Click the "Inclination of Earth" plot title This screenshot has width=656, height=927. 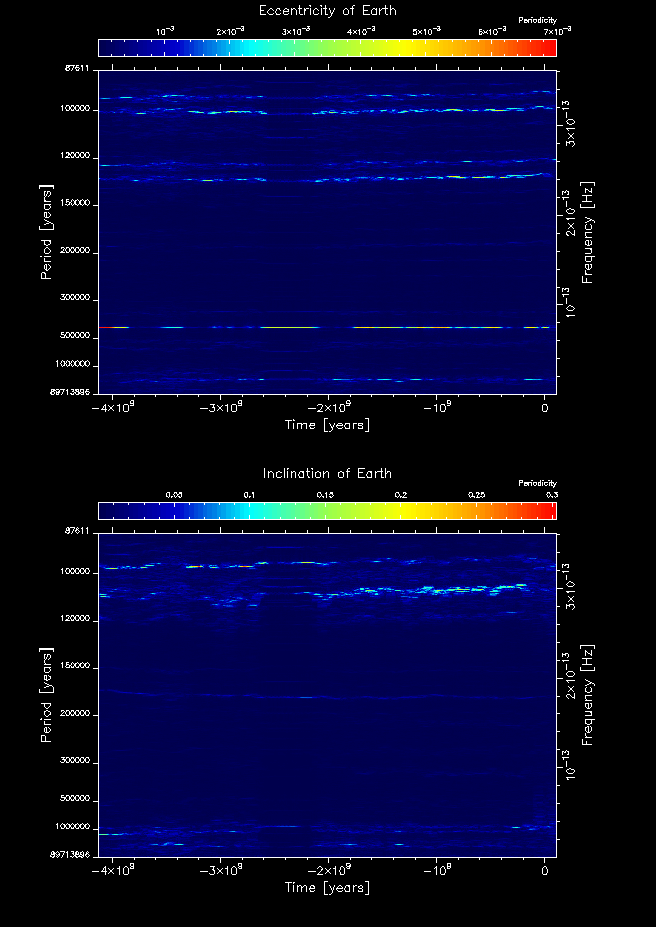tap(327, 473)
